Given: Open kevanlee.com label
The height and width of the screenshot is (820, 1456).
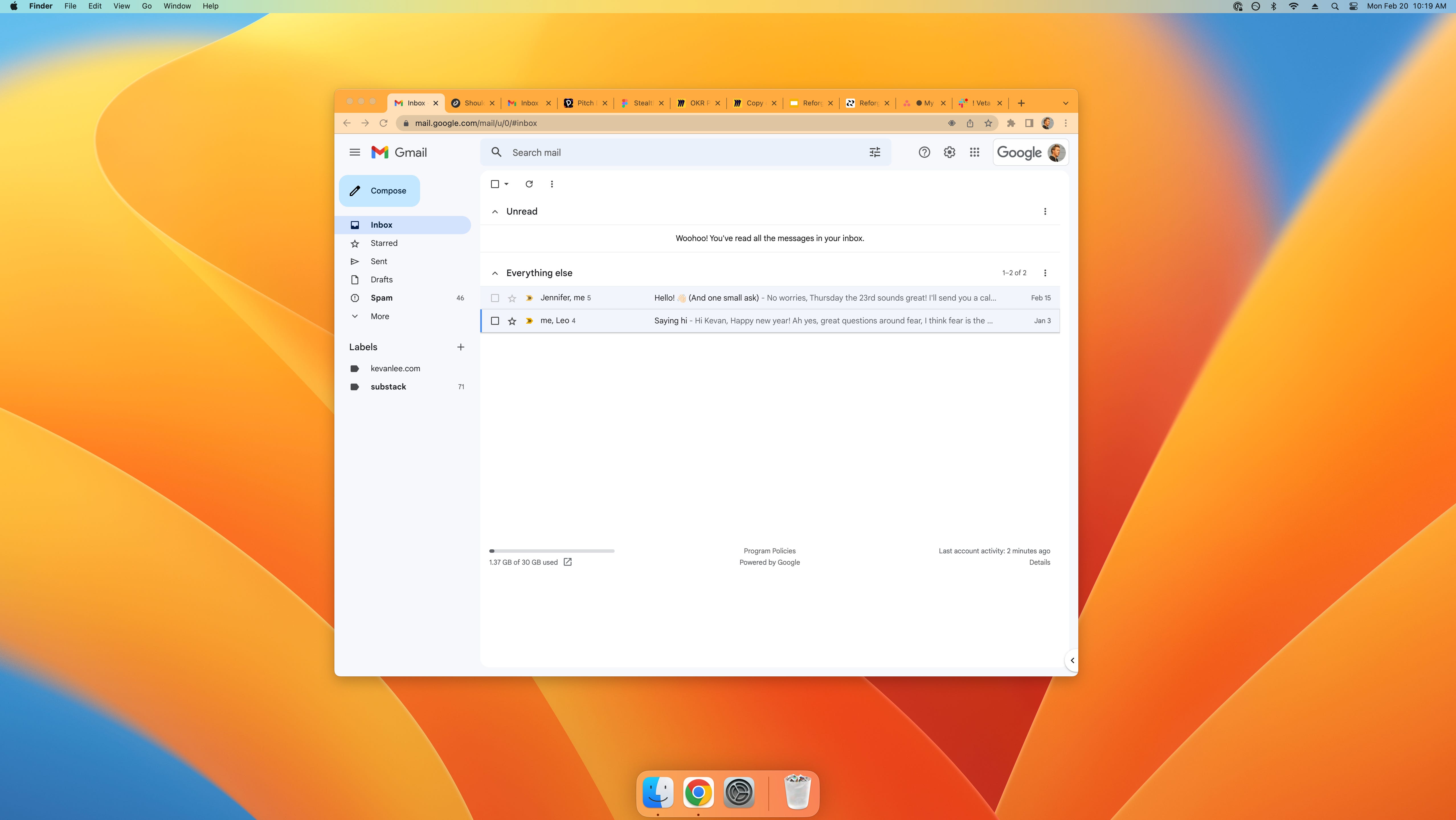Looking at the screenshot, I should [x=395, y=368].
